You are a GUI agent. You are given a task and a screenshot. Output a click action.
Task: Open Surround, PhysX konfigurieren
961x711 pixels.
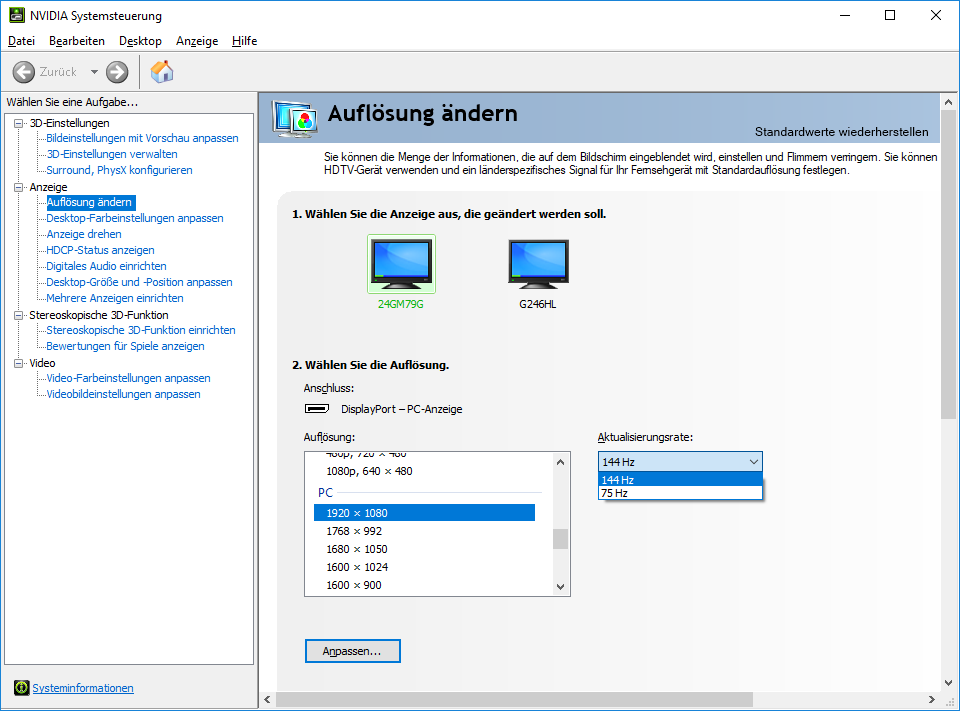point(120,170)
